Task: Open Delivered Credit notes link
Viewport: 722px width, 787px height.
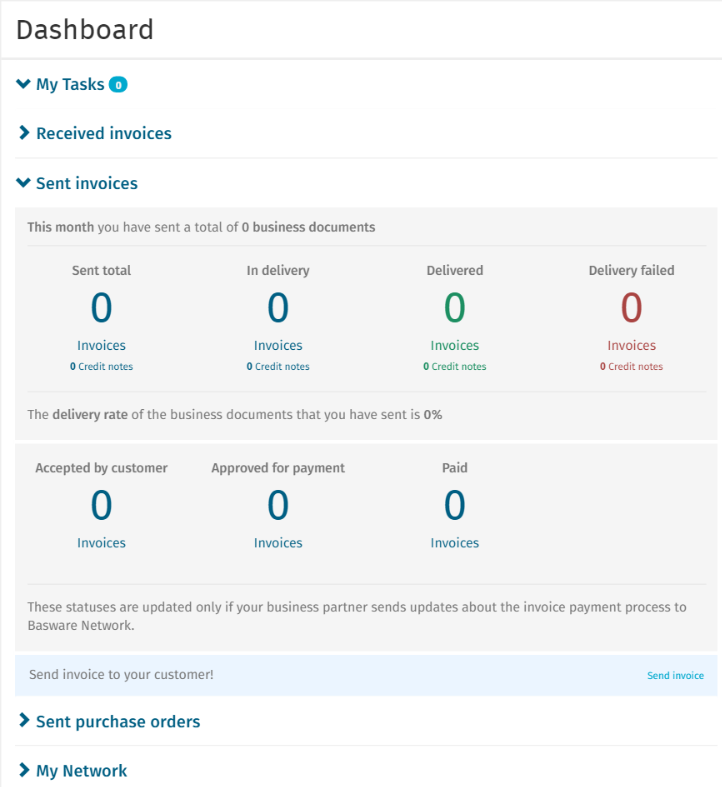Action: point(455,367)
